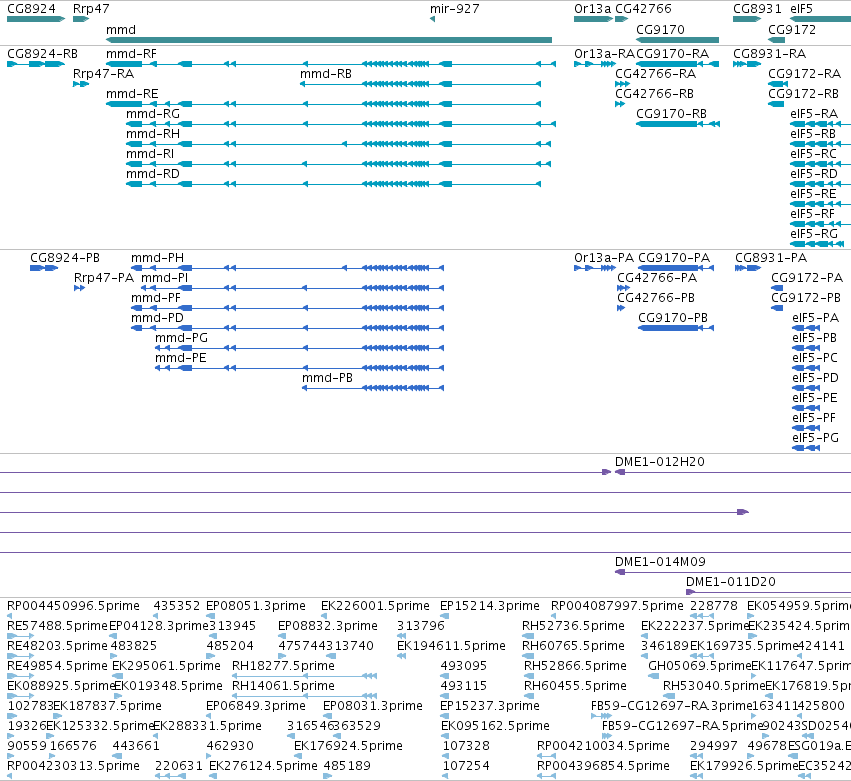Select the Rrp47 gene label
Screen dimensions: 851x781
(x=91, y=9)
